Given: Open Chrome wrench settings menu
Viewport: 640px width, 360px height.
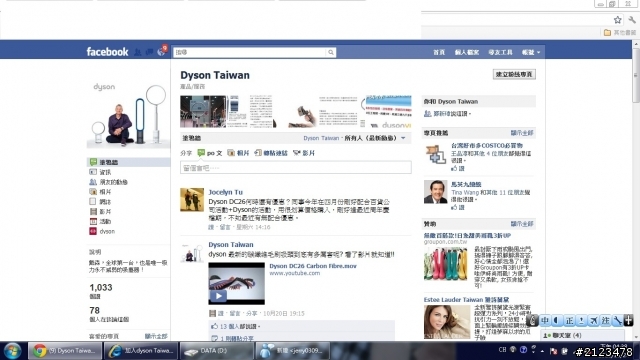Looking at the screenshot, I should pos(632,20).
